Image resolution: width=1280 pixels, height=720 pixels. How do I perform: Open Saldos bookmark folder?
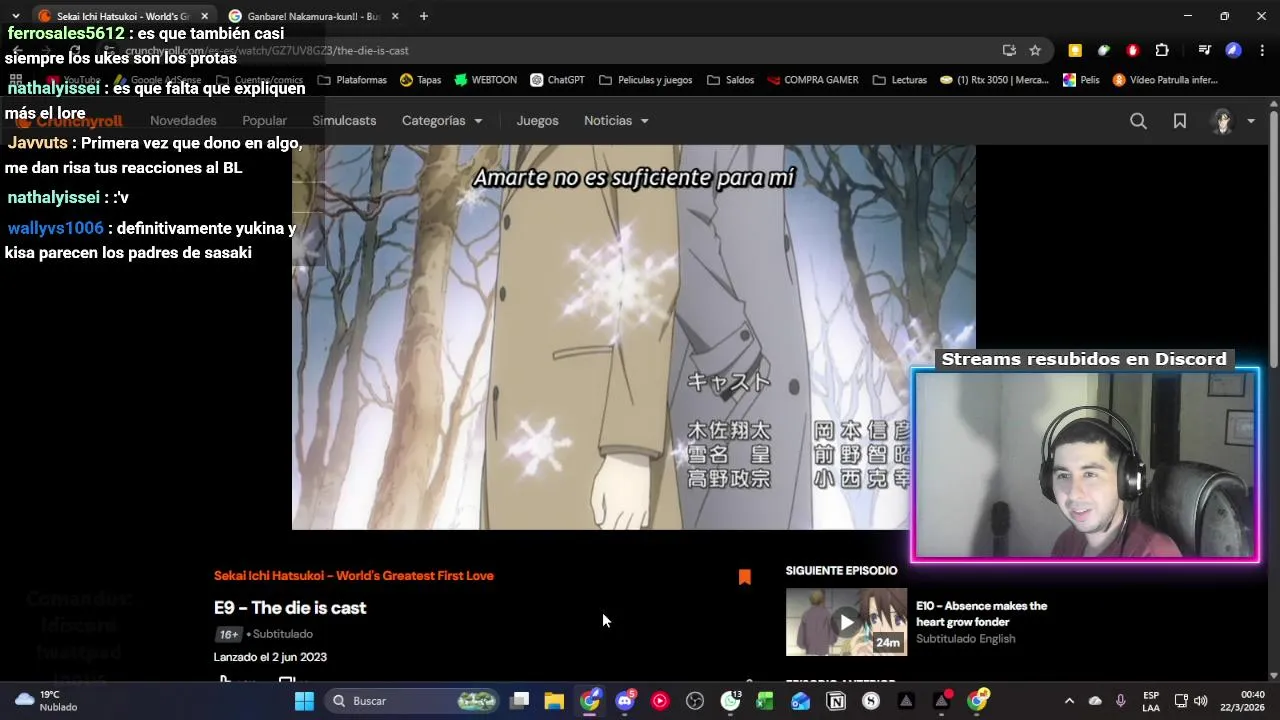tap(731, 80)
